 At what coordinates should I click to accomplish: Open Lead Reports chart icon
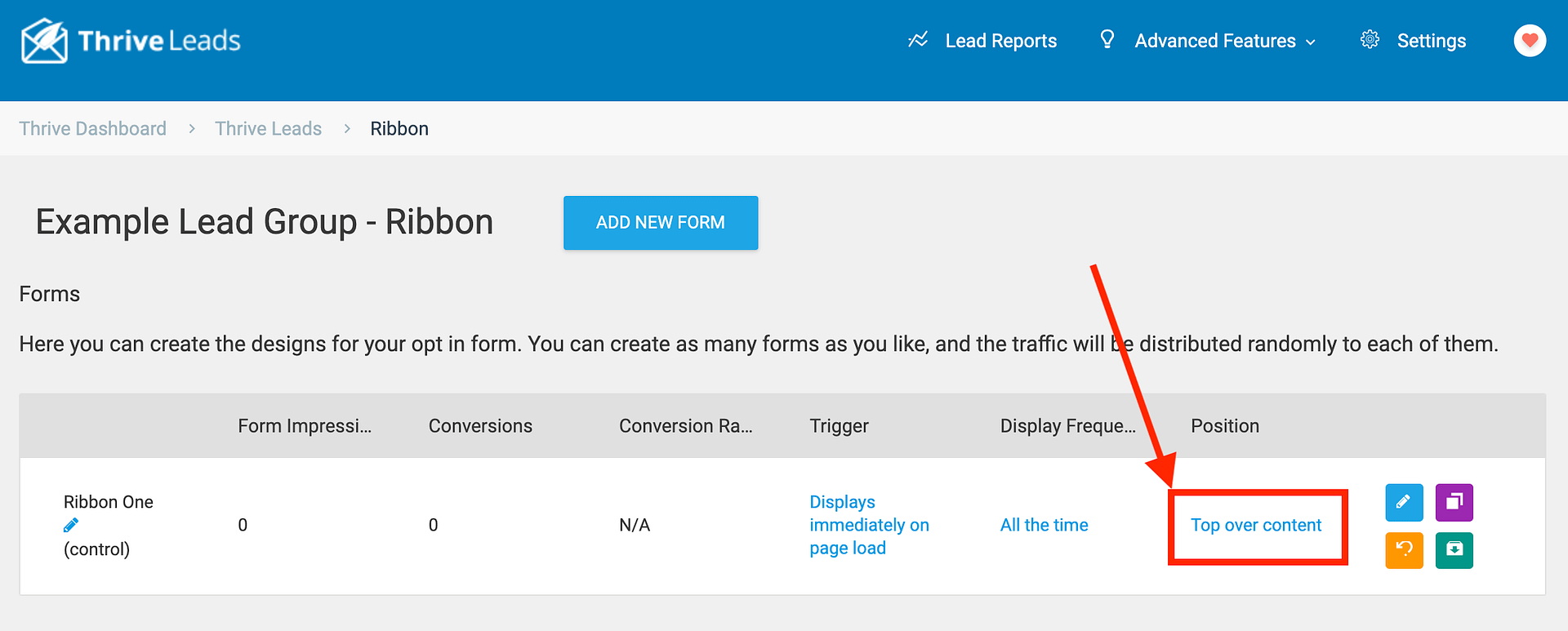918,40
